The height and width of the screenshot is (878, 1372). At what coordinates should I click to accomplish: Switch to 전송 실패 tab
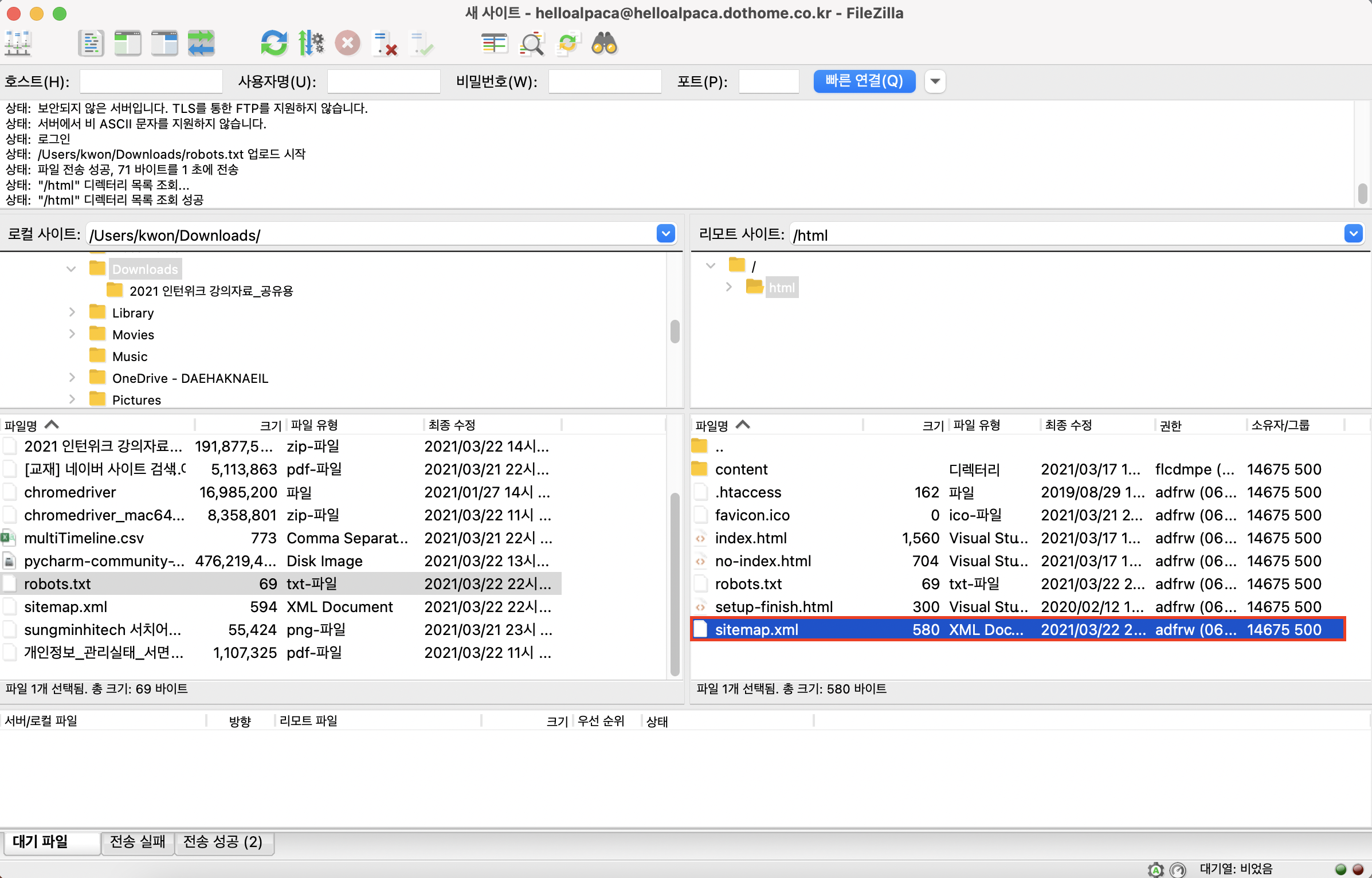pos(138,842)
